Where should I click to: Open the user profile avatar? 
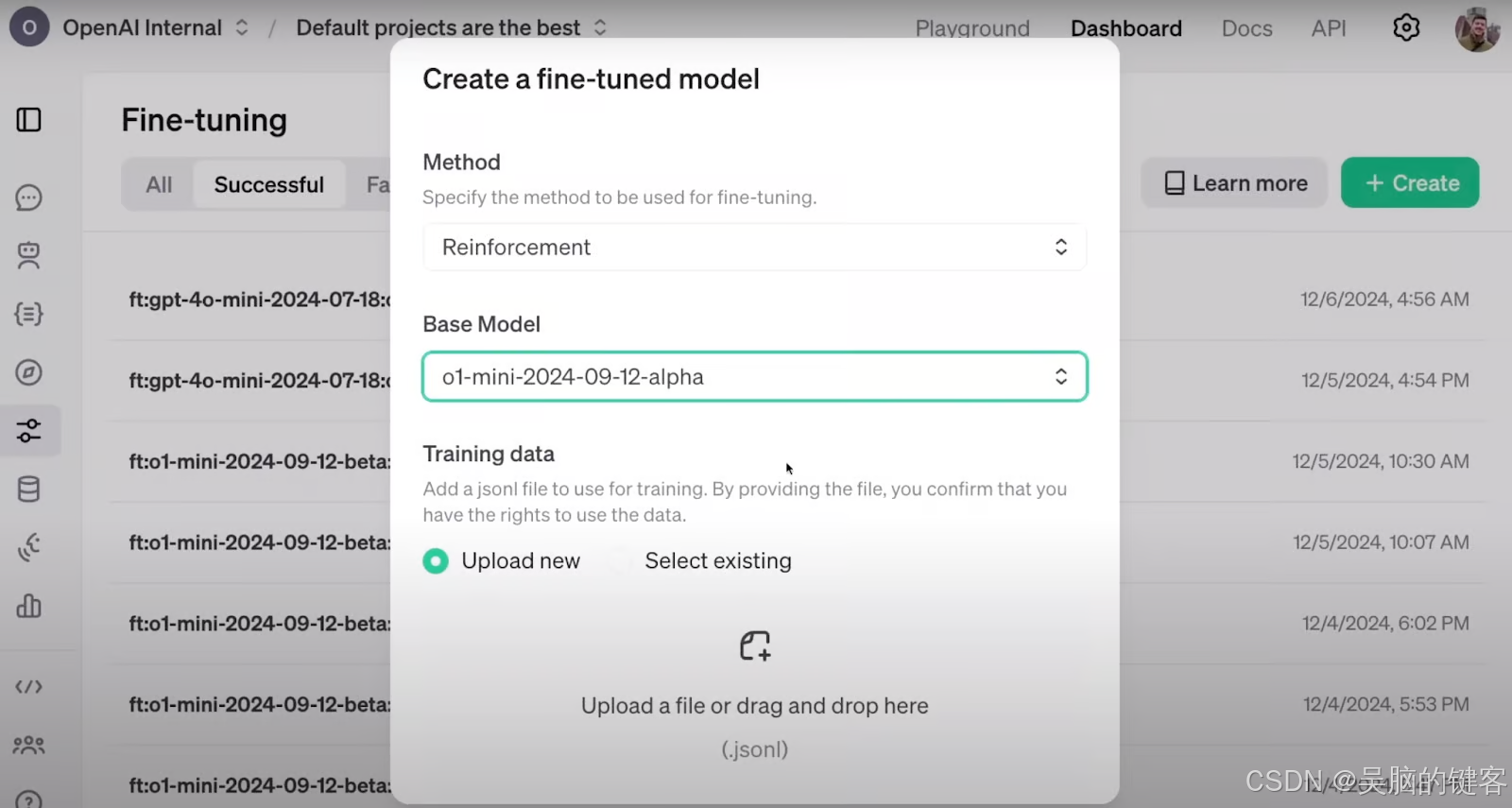(x=1477, y=28)
